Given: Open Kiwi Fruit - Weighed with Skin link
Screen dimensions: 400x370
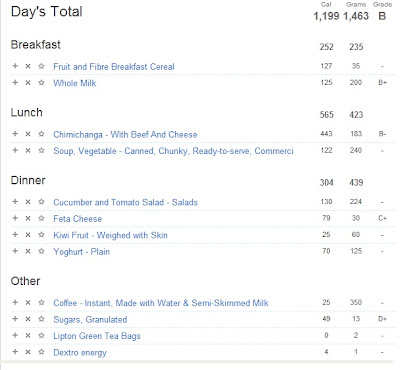Looking at the screenshot, I should (110, 235).
